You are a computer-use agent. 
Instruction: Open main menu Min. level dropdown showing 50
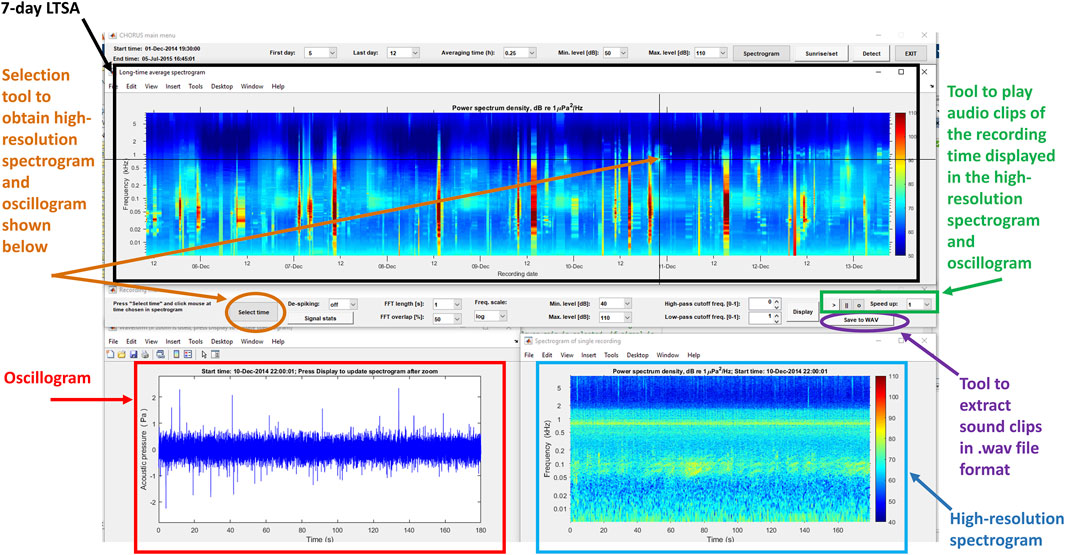pyautogui.click(x=615, y=52)
